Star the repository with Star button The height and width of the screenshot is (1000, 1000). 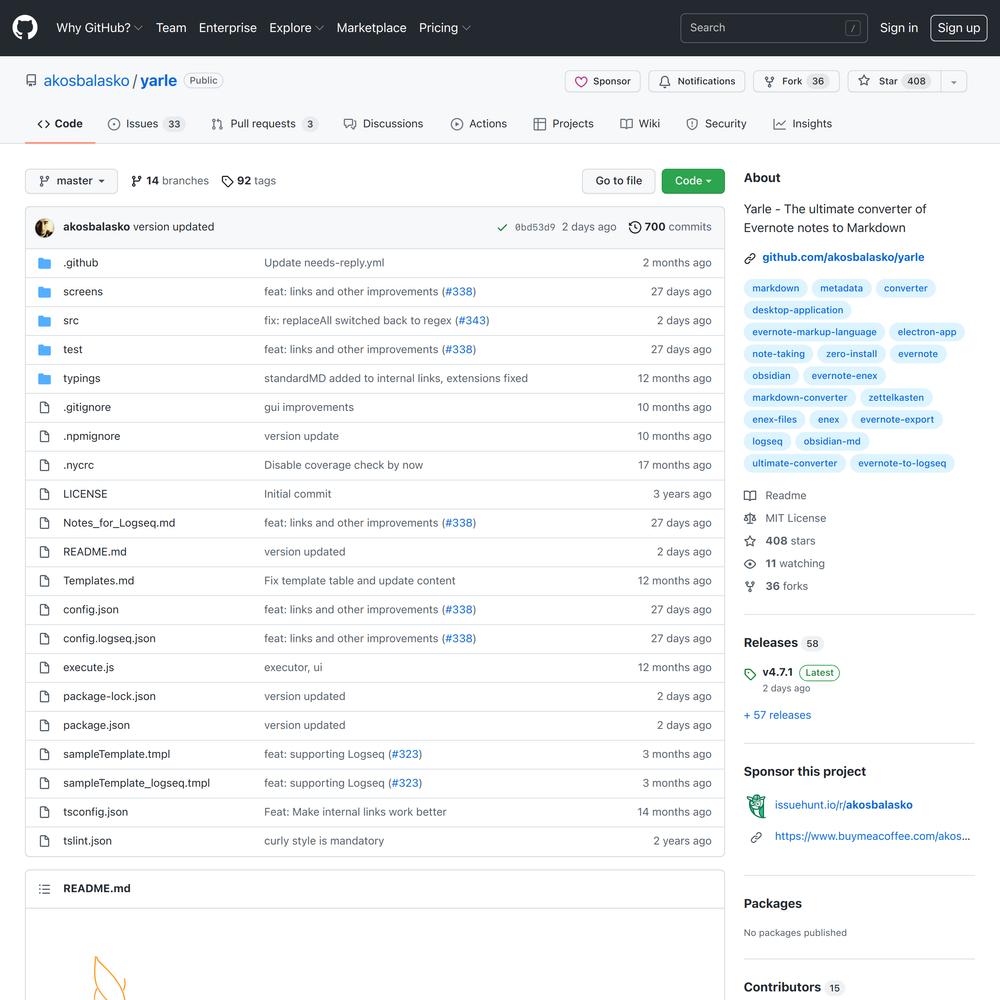[x=894, y=82]
